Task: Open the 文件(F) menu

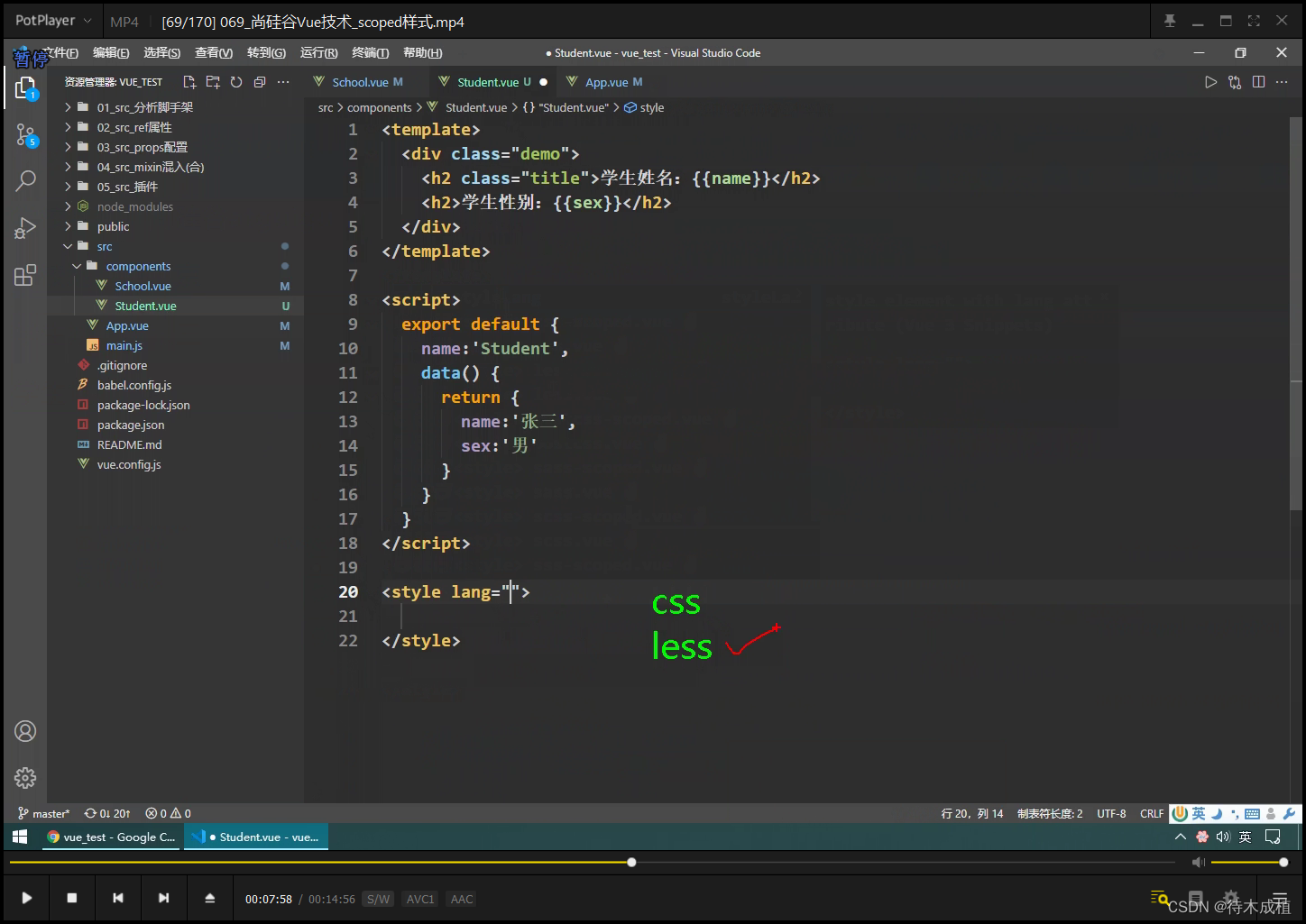Action: [x=61, y=53]
